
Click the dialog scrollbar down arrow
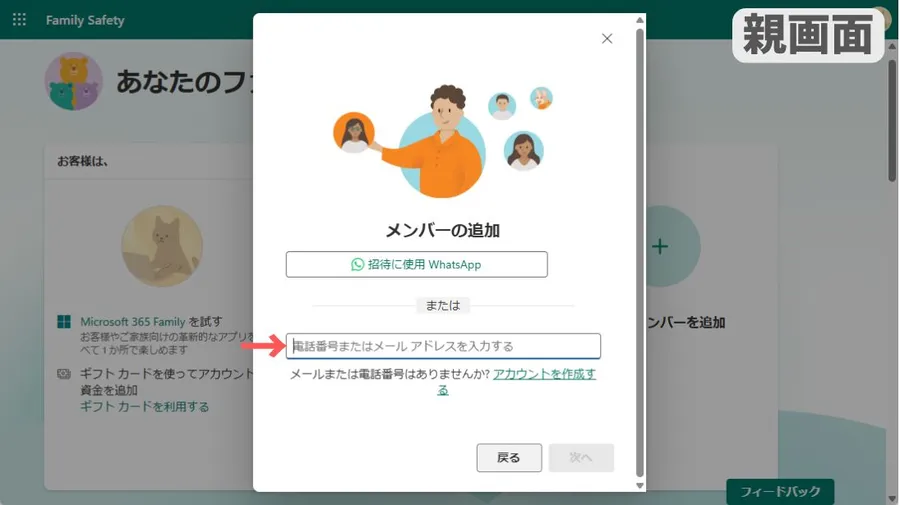point(640,484)
